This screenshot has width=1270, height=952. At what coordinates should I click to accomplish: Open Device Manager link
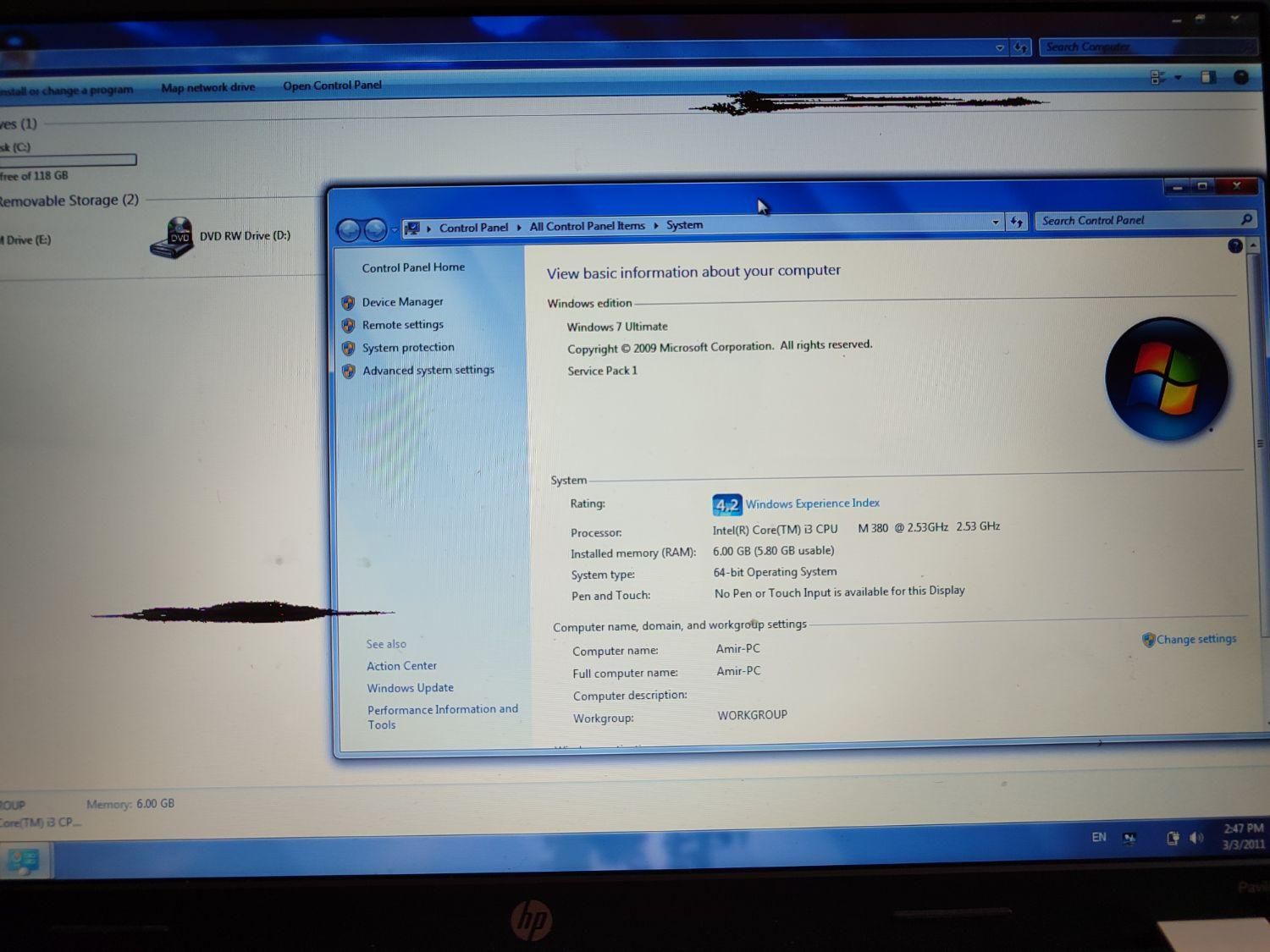402,302
